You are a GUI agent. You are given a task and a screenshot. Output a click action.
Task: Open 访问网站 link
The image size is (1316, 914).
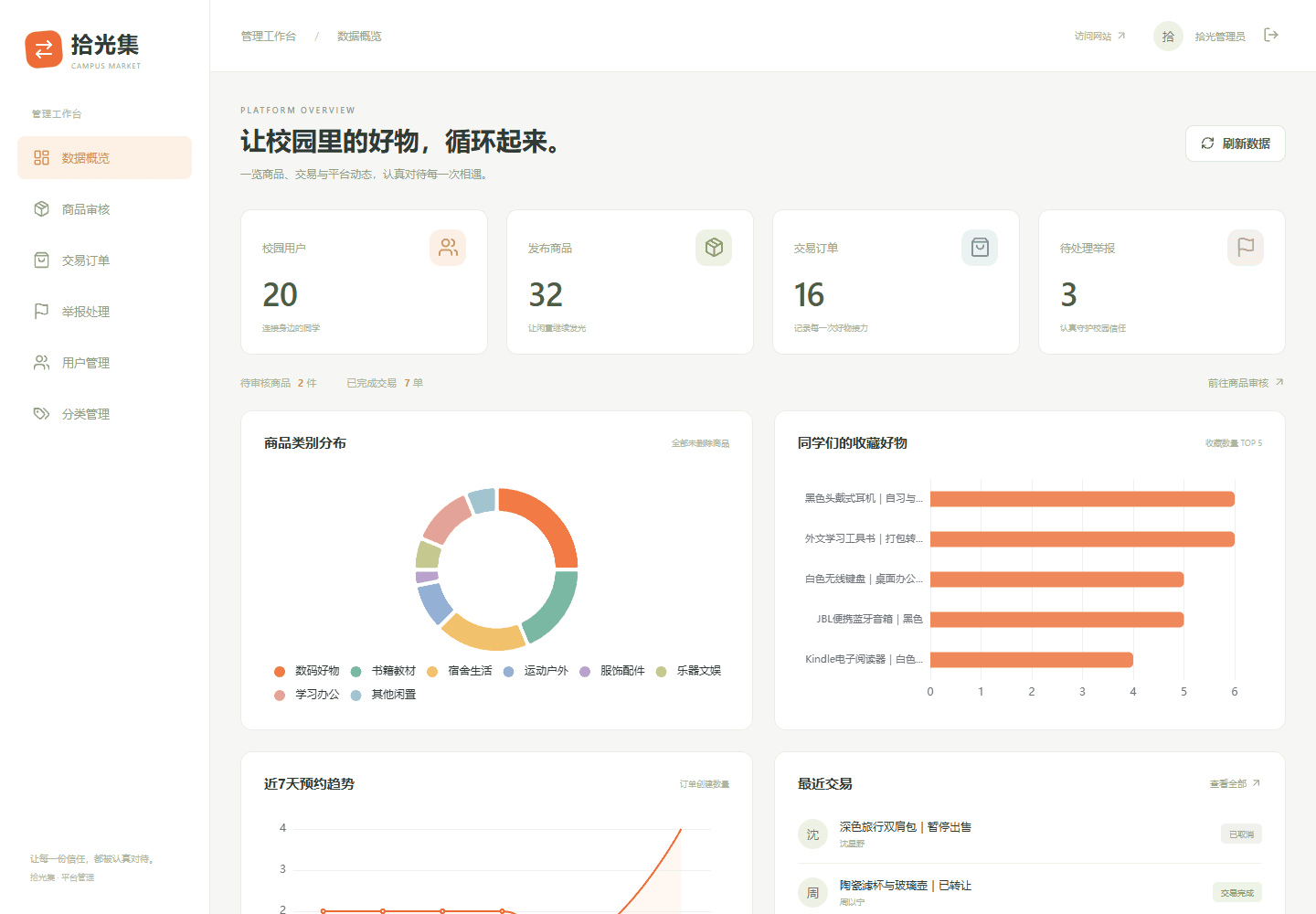point(1099,36)
